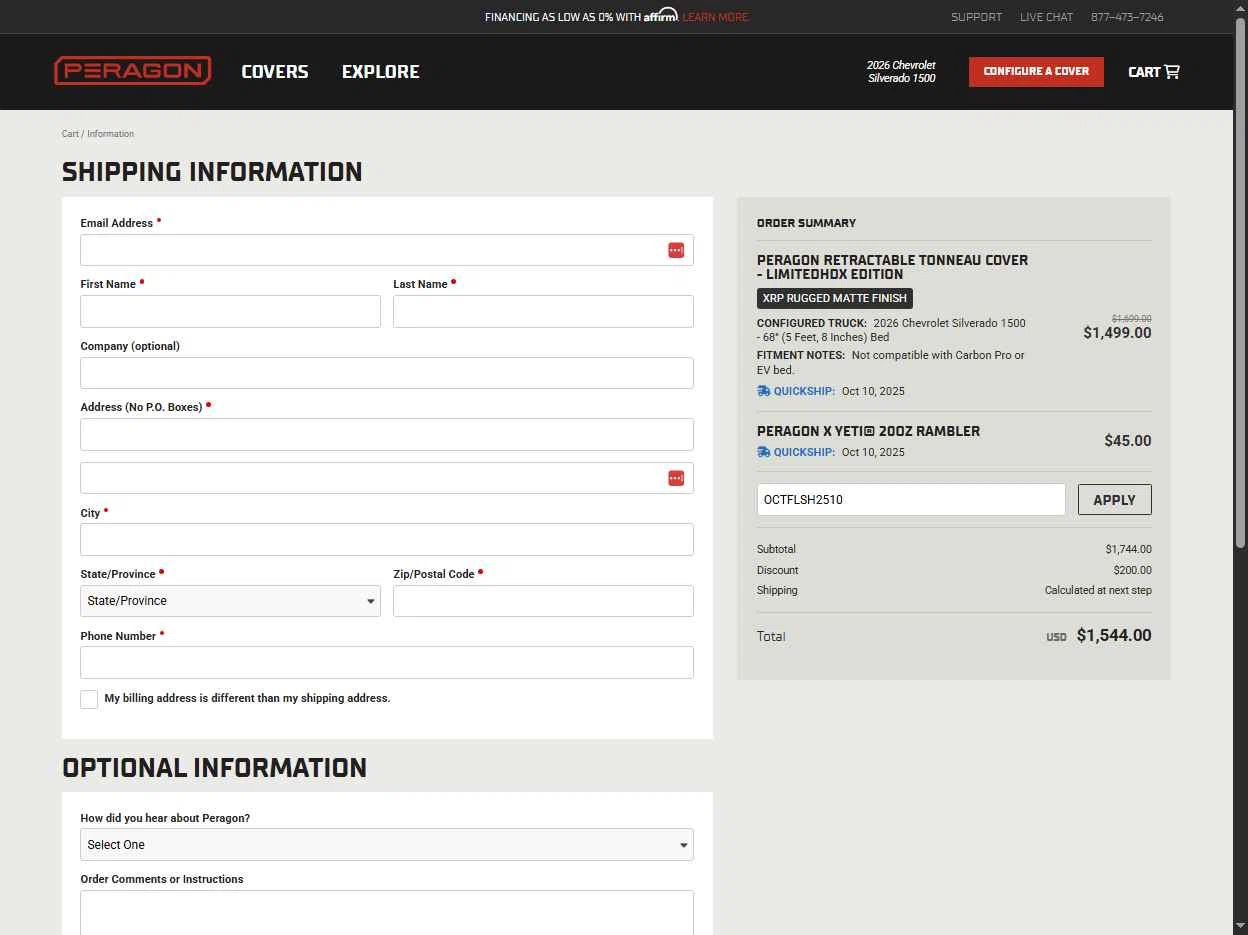Click the $45.00 Rambler price
The height and width of the screenshot is (935, 1248).
pyautogui.click(x=1128, y=441)
